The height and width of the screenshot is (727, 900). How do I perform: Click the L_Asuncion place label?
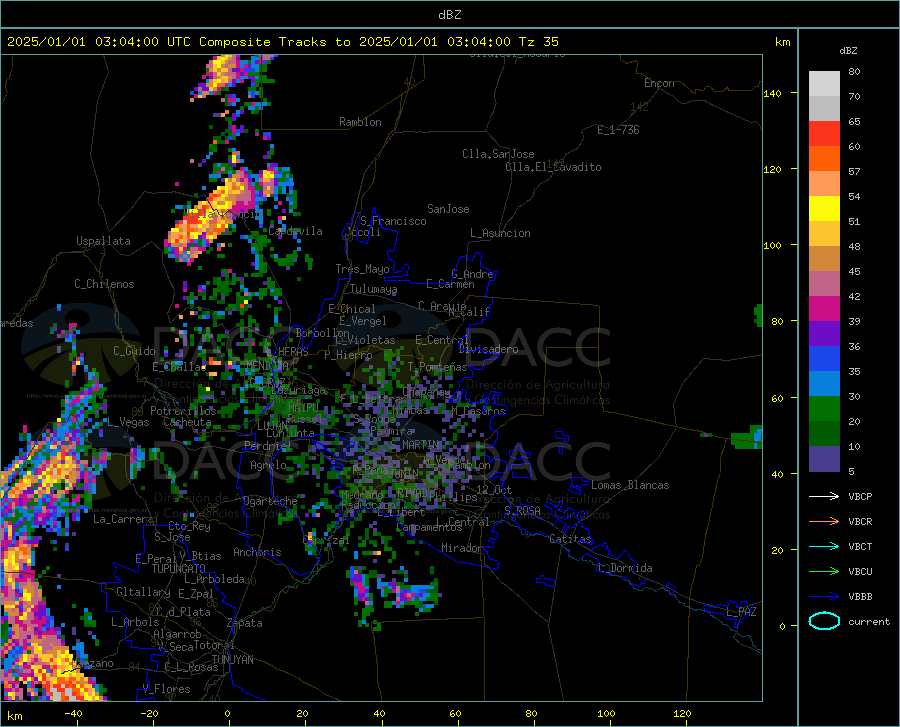pyautogui.click(x=500, y=233)
